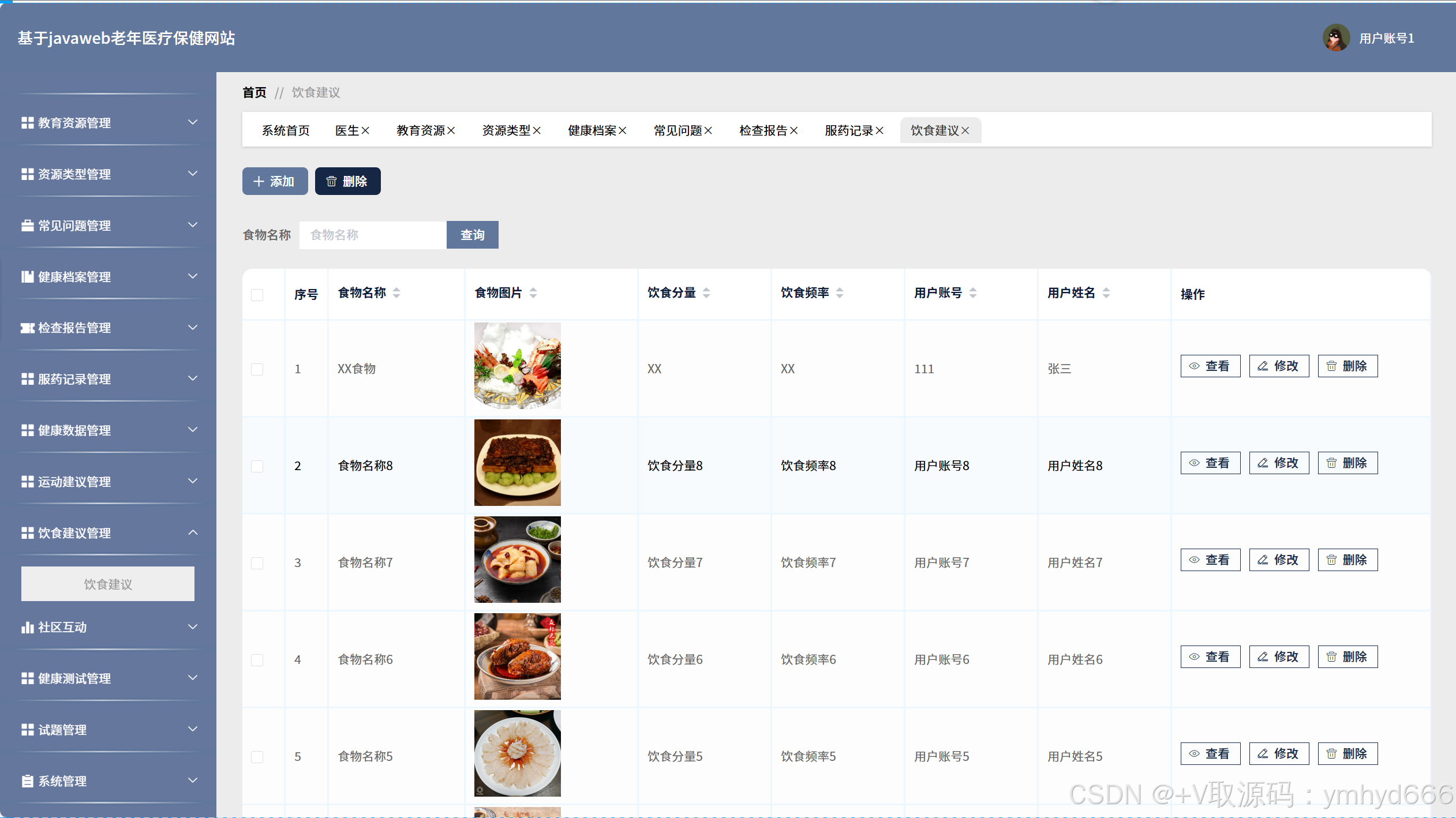Close the 医生 tab with its X

coord(365,131)
